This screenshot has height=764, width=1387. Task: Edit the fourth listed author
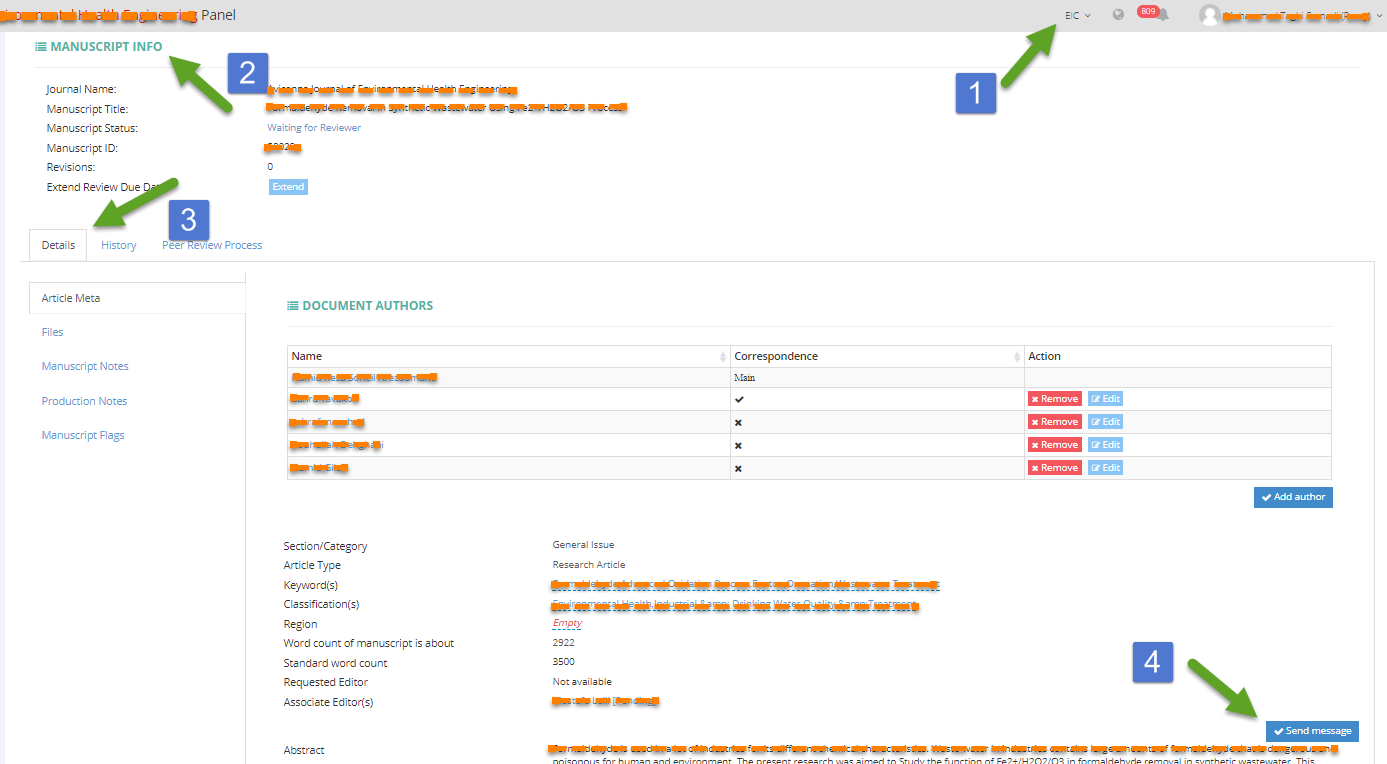pos(1105,445)
